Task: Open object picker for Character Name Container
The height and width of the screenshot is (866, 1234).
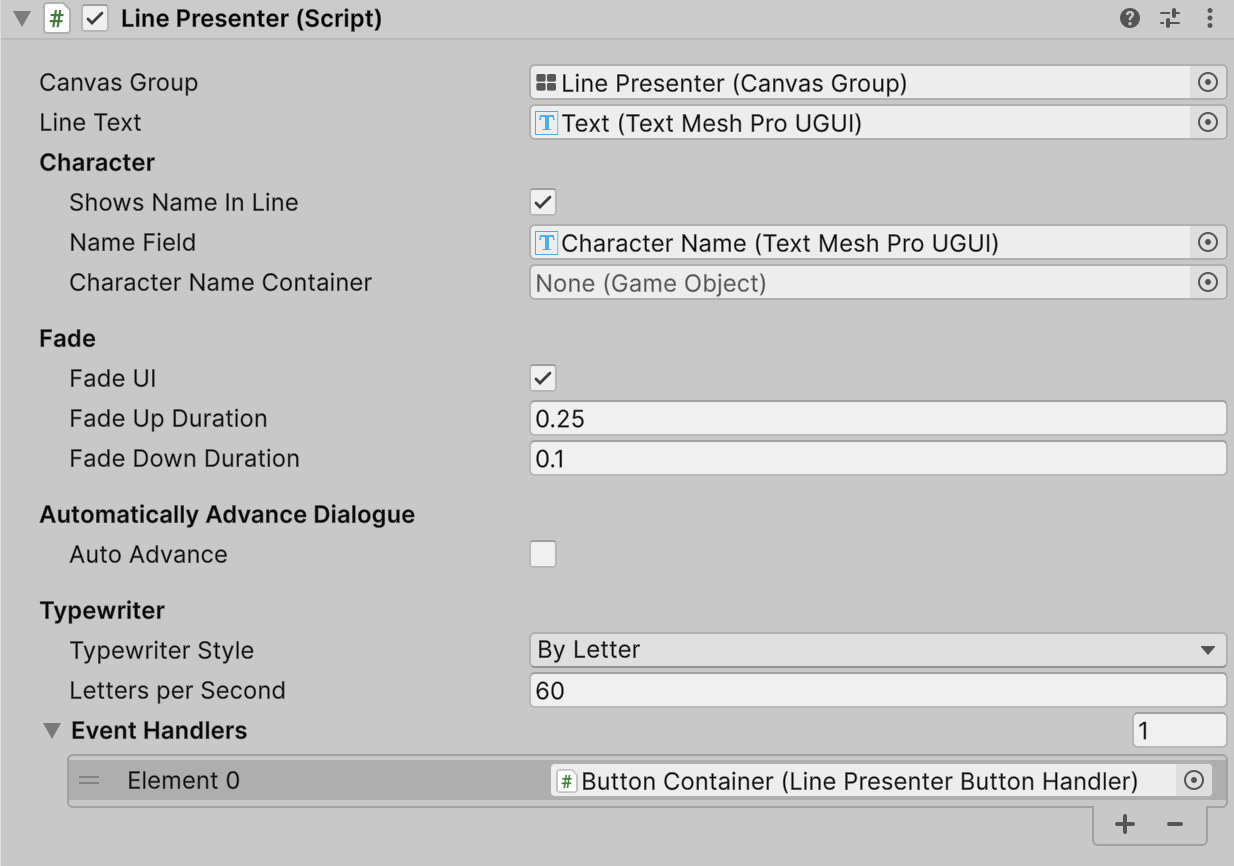Action: (1207, 283)
